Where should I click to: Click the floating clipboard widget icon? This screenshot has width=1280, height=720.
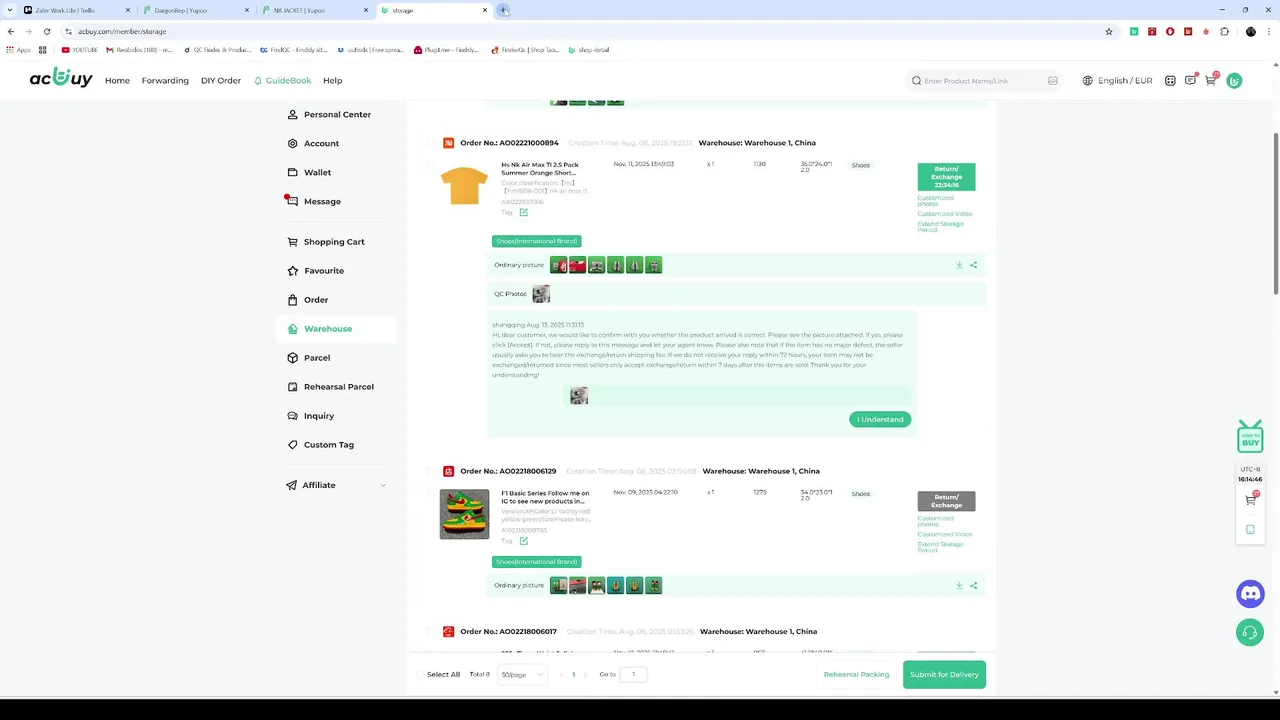[1250, 529]
